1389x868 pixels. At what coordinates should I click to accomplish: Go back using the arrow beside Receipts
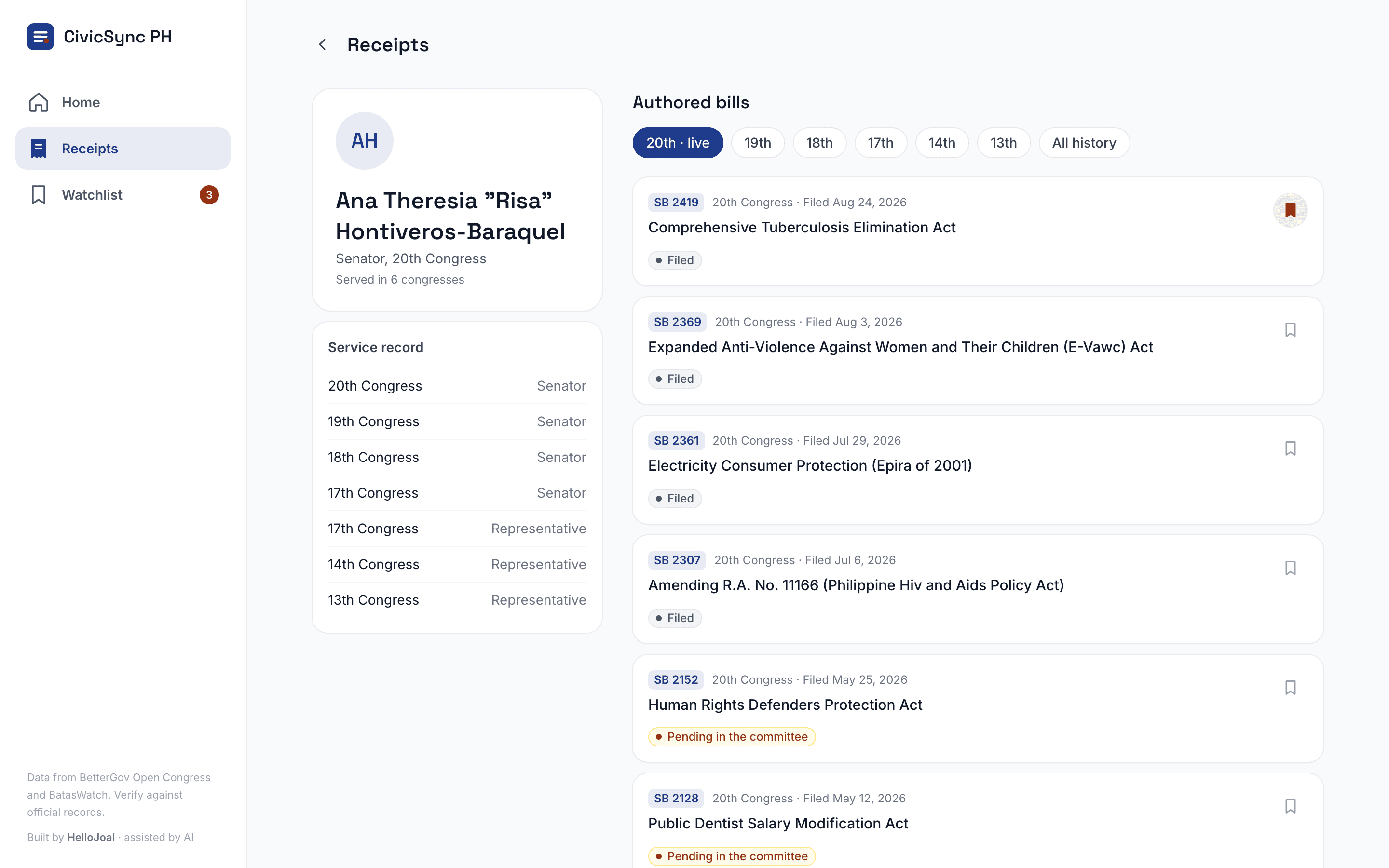pos(323,45)
